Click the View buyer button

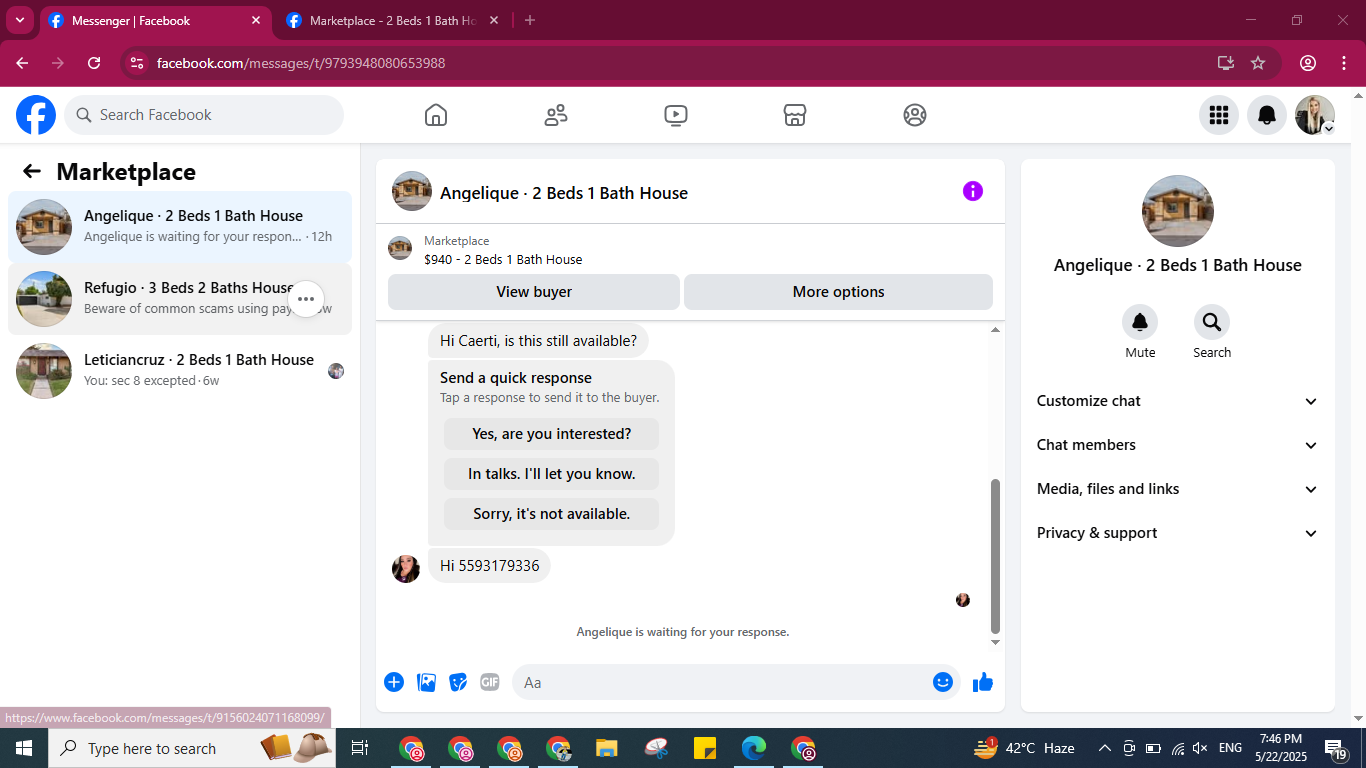[x=534, y=292]
